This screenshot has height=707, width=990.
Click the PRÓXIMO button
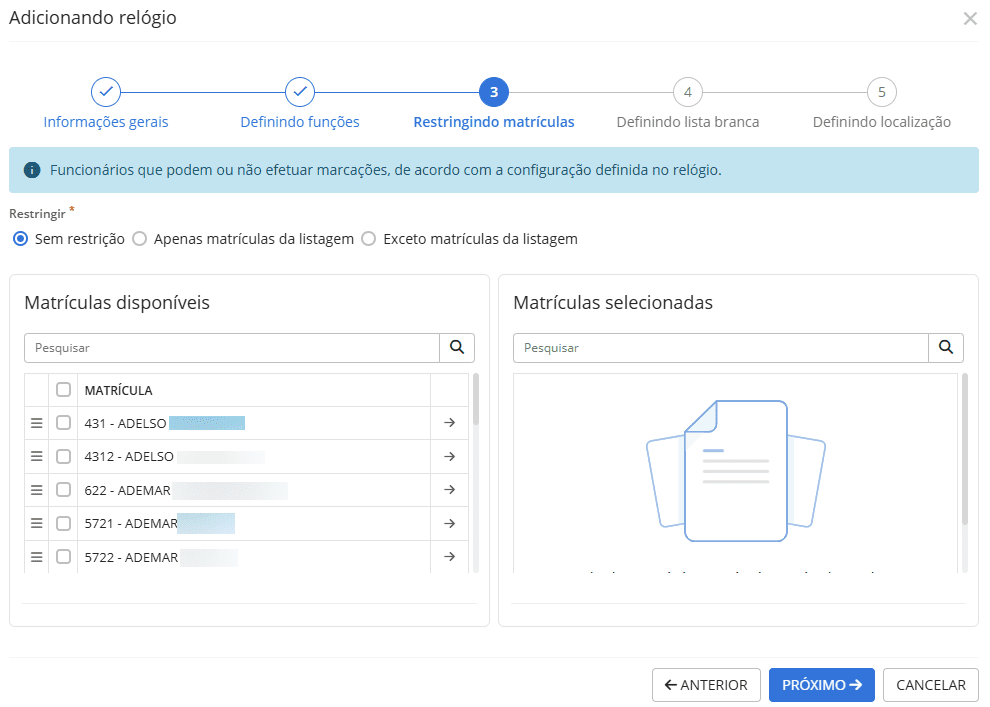(821, 685)
